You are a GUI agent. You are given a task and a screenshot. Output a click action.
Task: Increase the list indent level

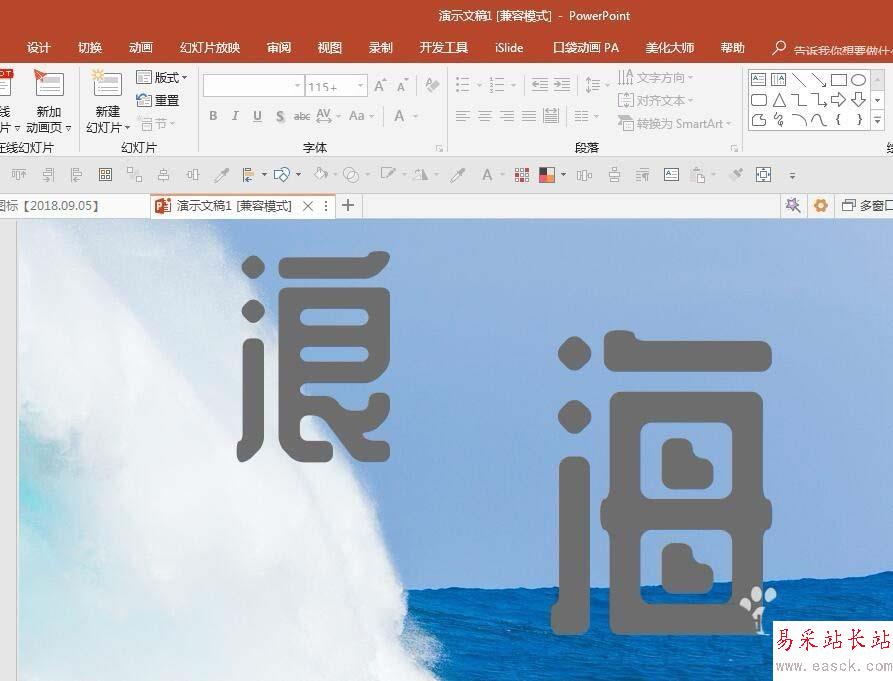[x=562, y=85]
